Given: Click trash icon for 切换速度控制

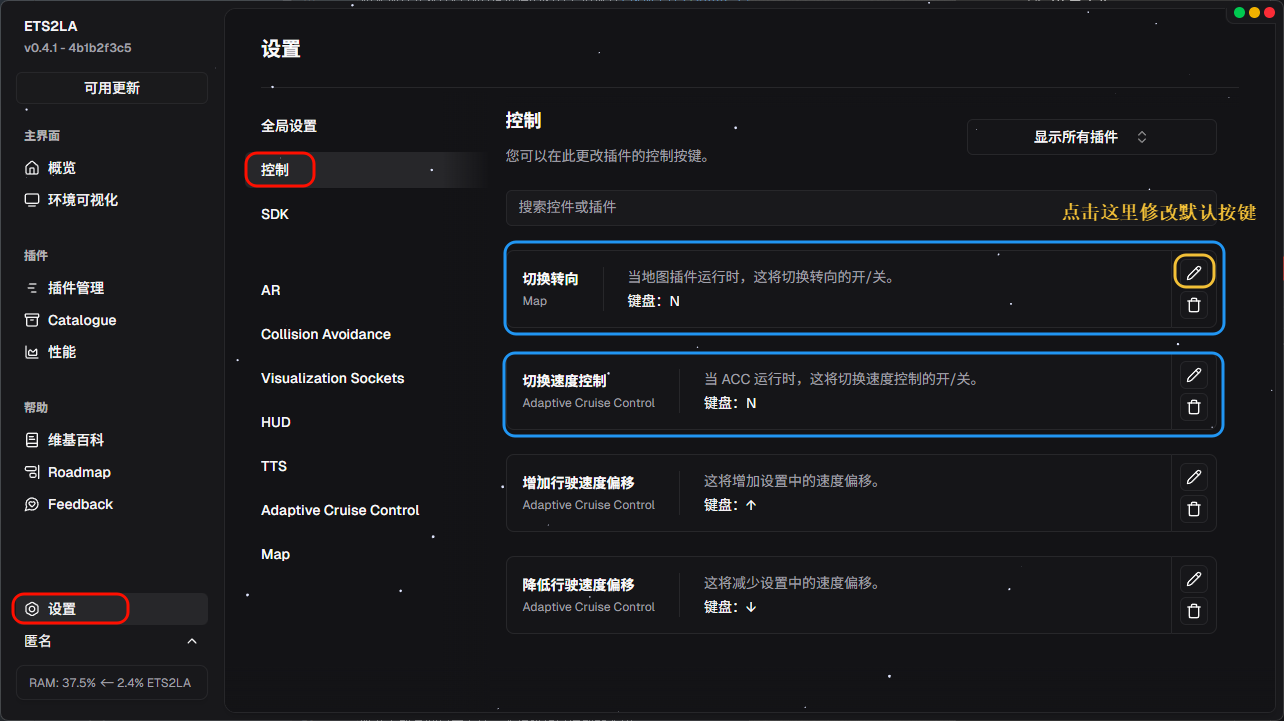Looking at the screenshot, I should 1193,407.
